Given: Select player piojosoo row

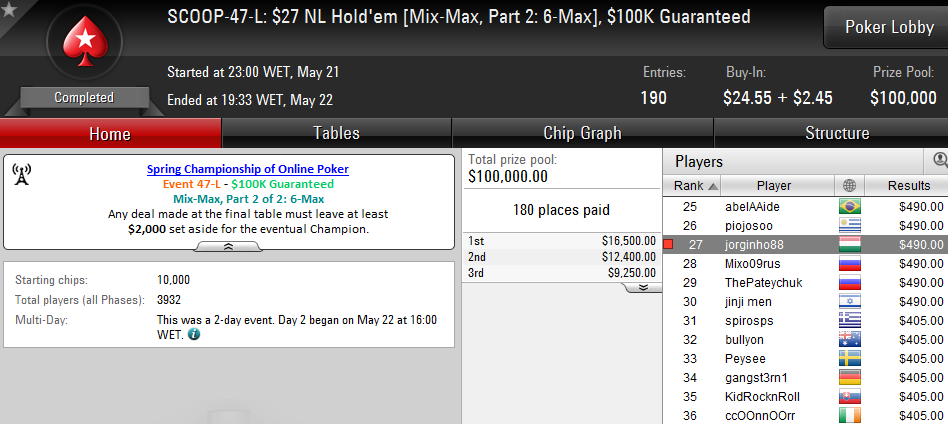Looking at the screenshot, I should point(805,226).
